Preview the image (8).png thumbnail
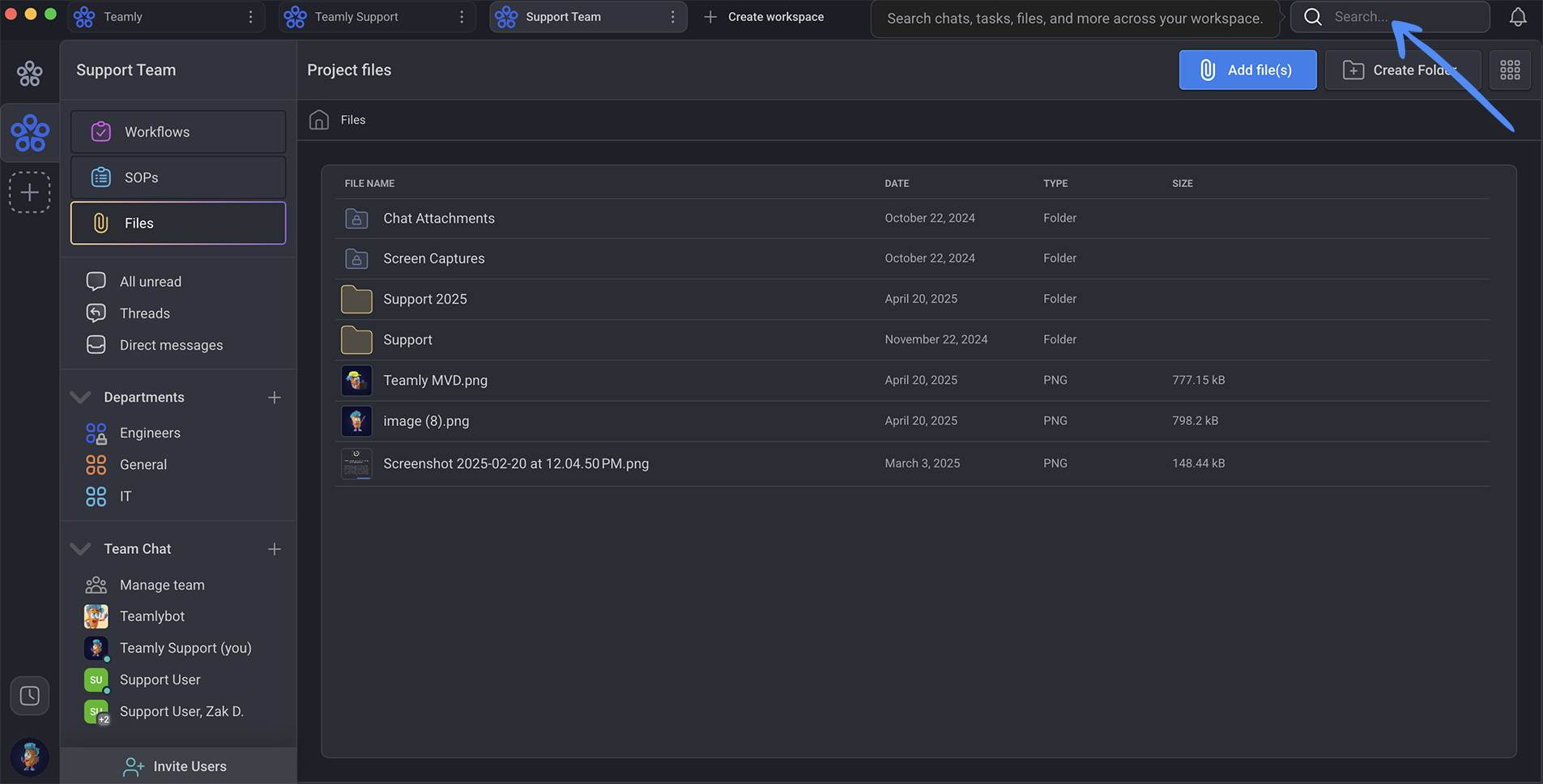1543x784 pixels. point(356,421)
